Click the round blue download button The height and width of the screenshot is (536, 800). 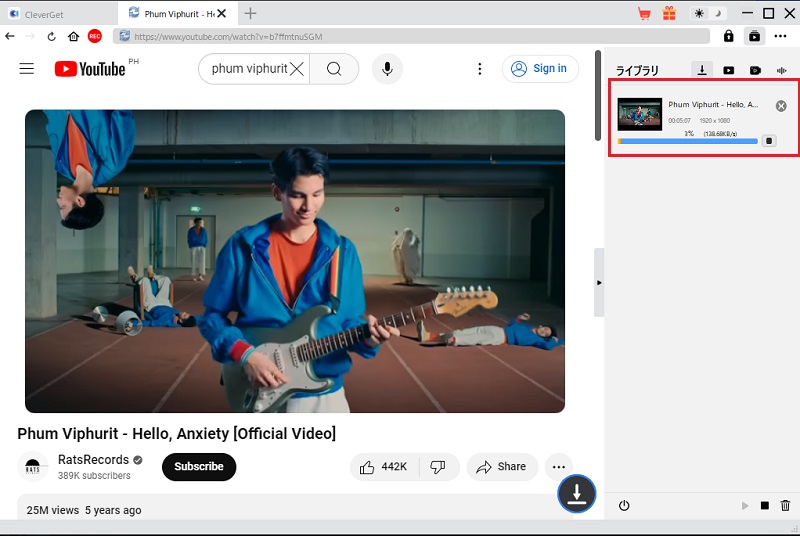577,493
